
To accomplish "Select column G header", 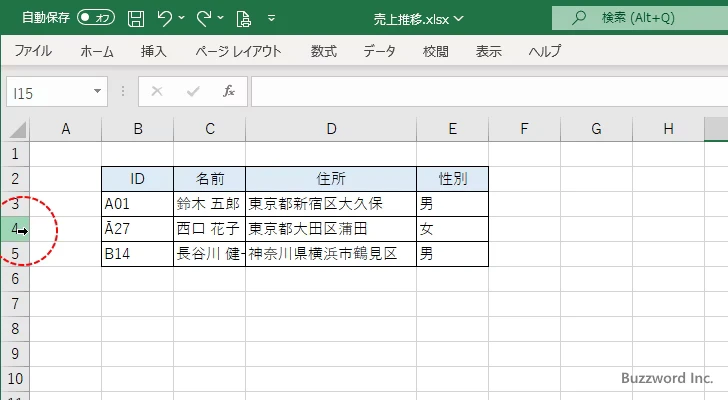I will click(597, 129).
